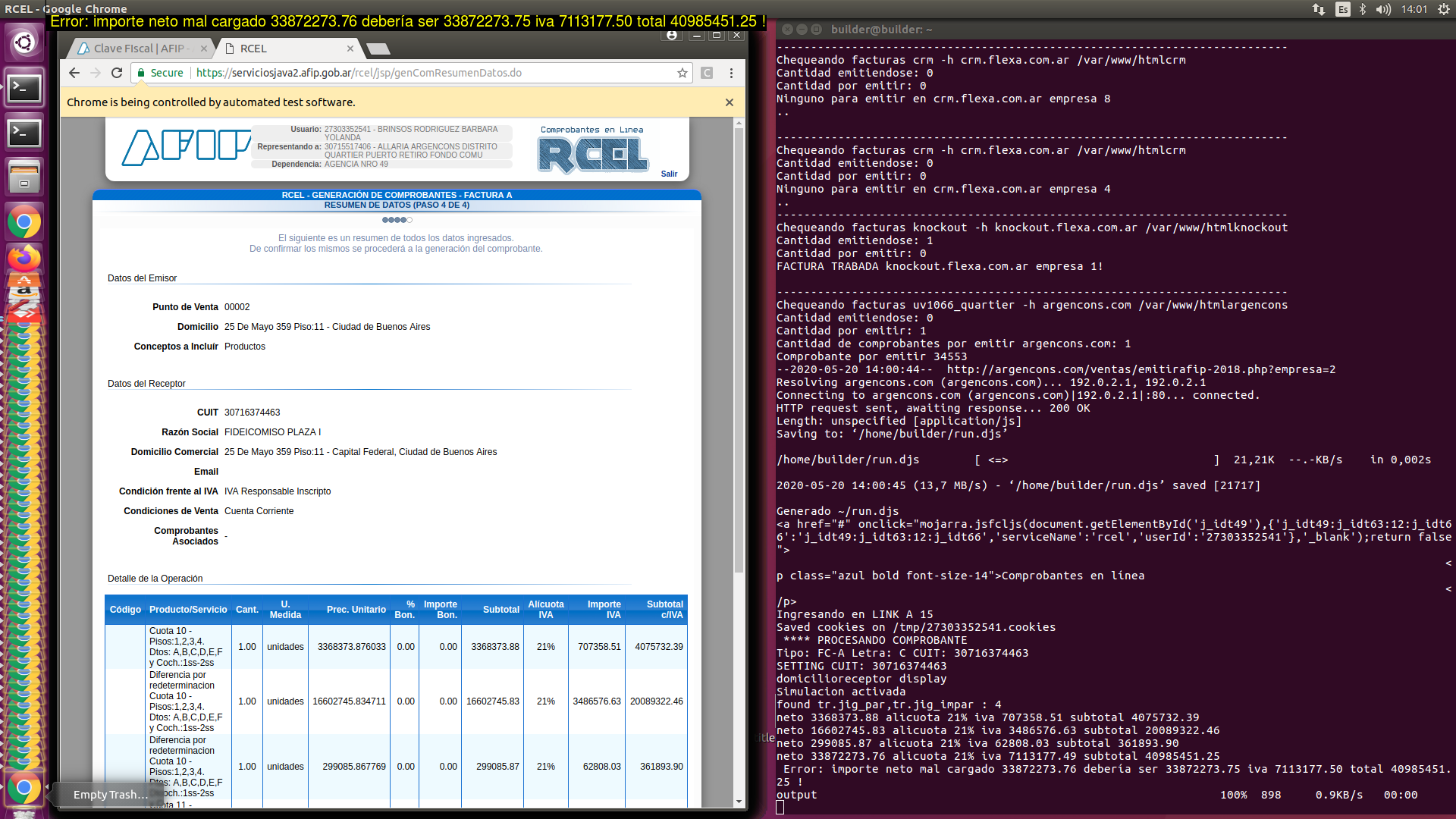1456x819 pixels.
Task: Click the yellow error message overlay
Action: 407,21
